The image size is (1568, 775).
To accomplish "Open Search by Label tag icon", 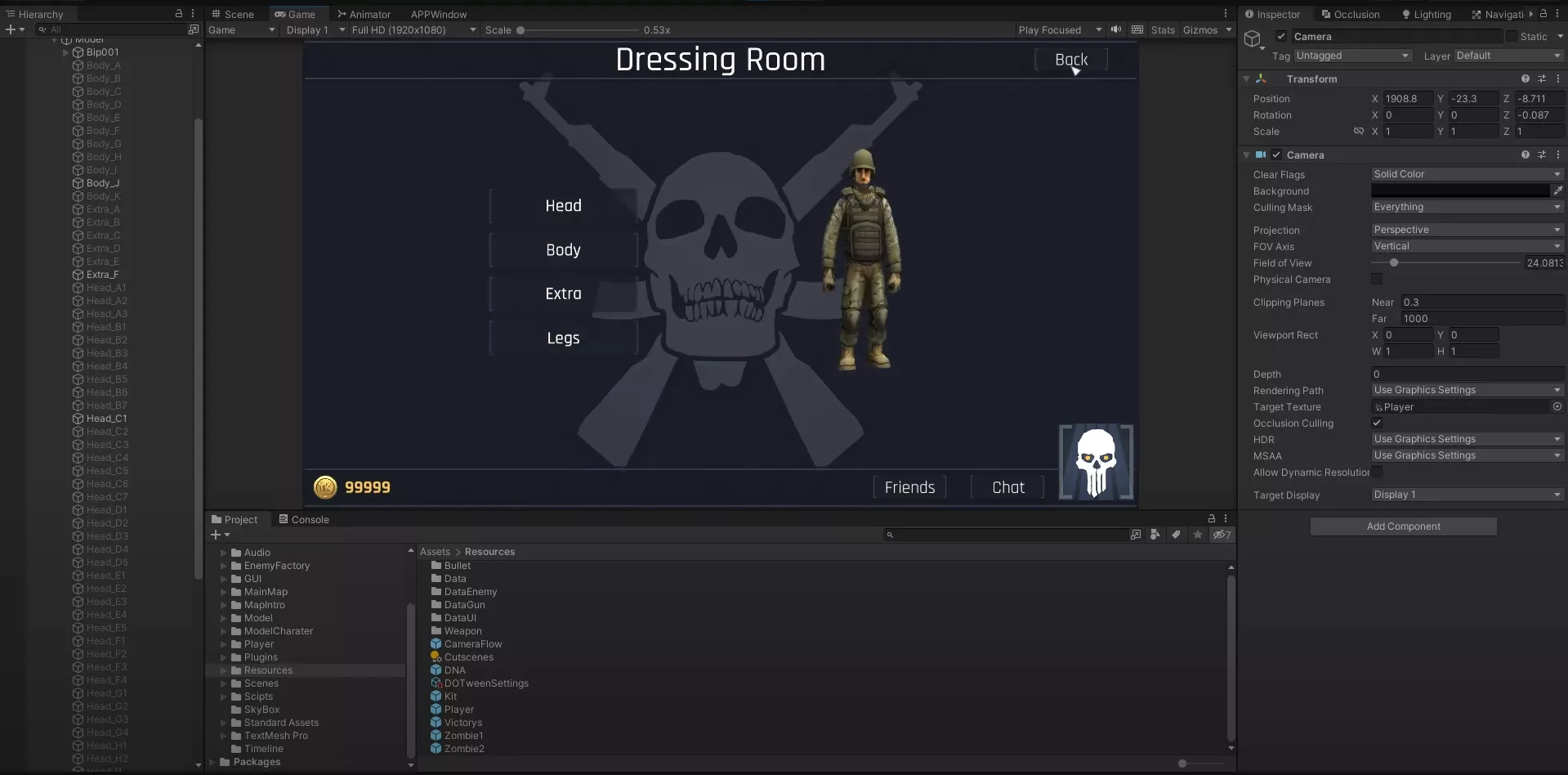I will (x=1176, y=535).
